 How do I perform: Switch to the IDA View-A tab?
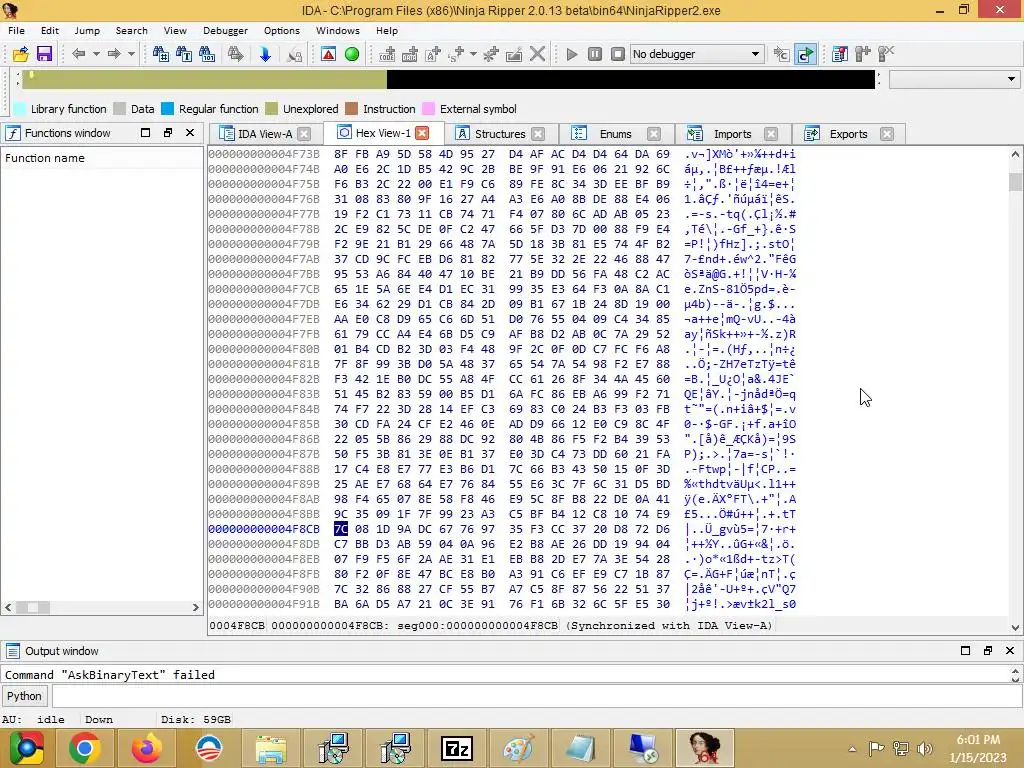pyautogui.click(x=264, y=134)
